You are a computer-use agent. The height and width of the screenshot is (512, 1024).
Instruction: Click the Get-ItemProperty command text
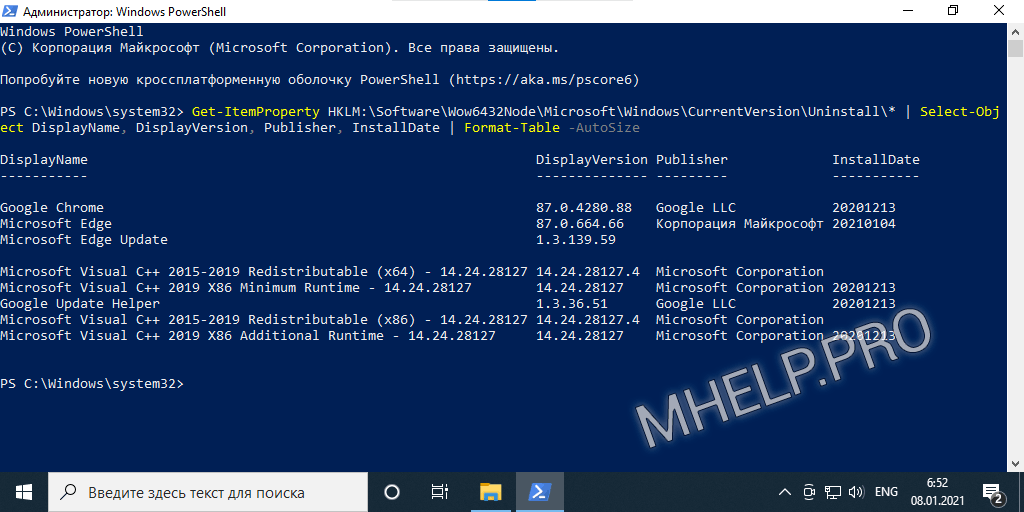[255, 112]
